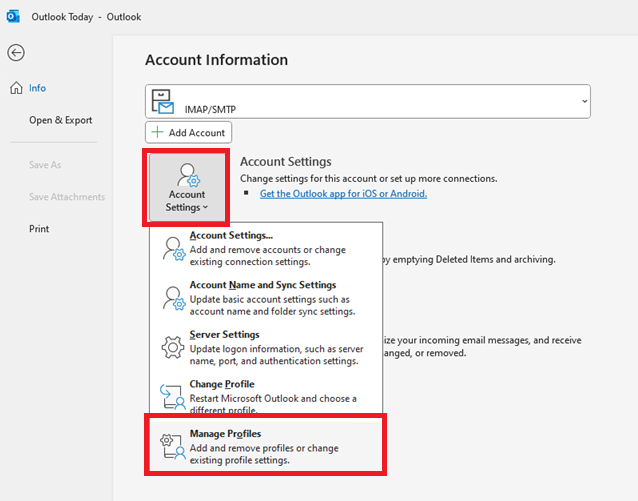
Task: Choose Account Settings... from the dropdown menu
Action: 266,248
